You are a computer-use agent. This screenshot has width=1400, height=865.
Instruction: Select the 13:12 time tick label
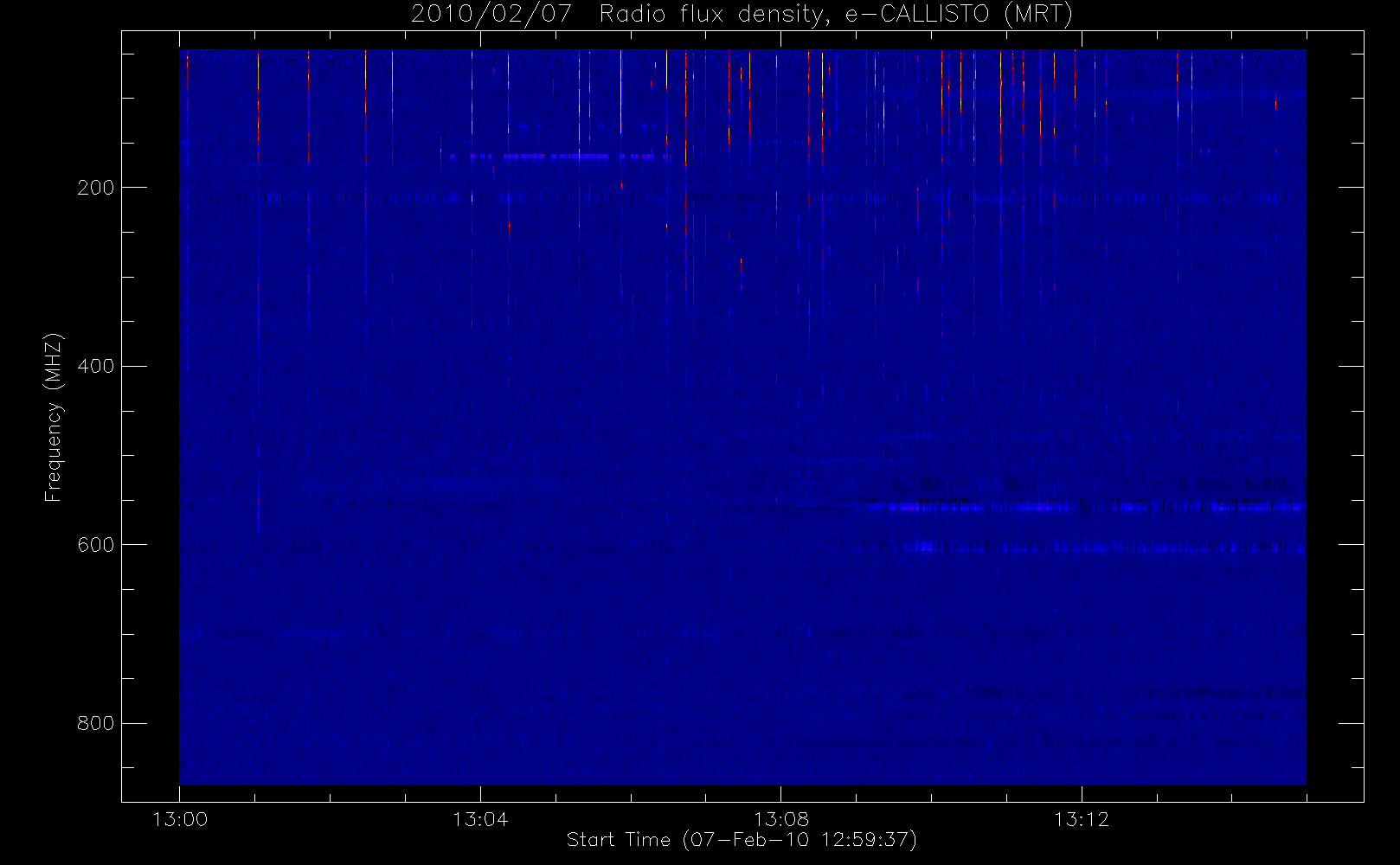(x=1082, y=819)
